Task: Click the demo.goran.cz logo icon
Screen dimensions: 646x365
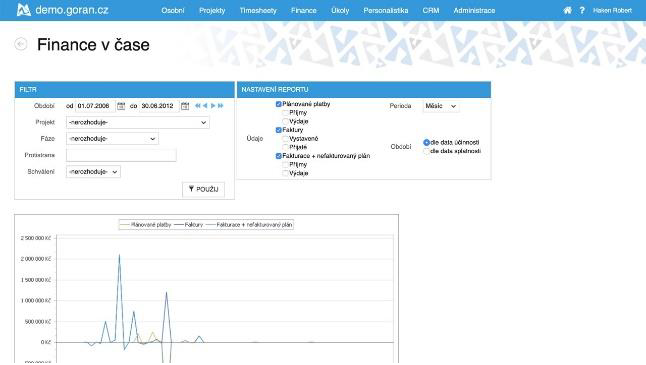Action: [23, 9]
